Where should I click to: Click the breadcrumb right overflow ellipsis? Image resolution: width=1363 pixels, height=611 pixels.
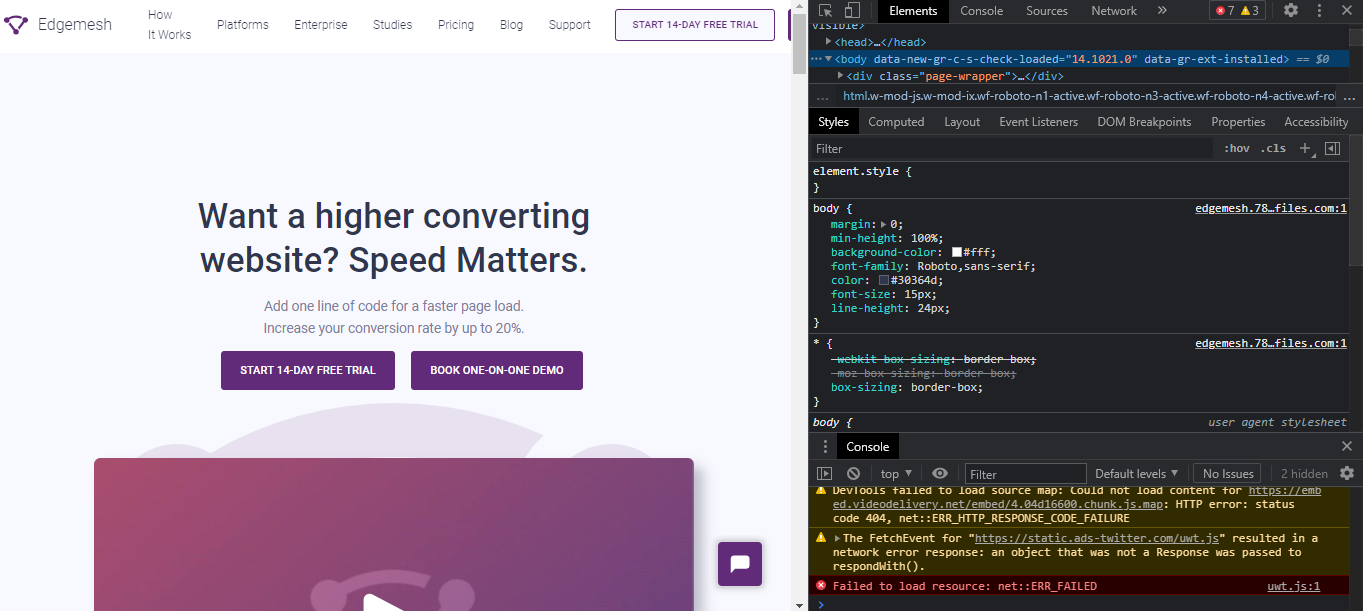[1349, 97]
